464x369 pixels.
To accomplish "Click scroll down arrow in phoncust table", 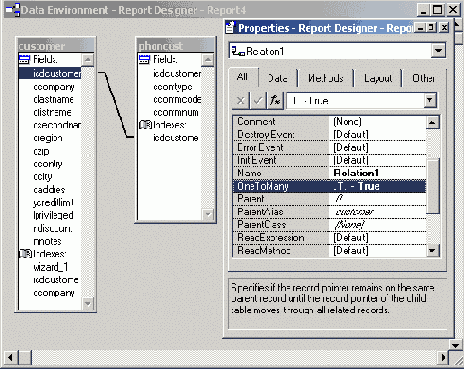I will click(208, 214).
